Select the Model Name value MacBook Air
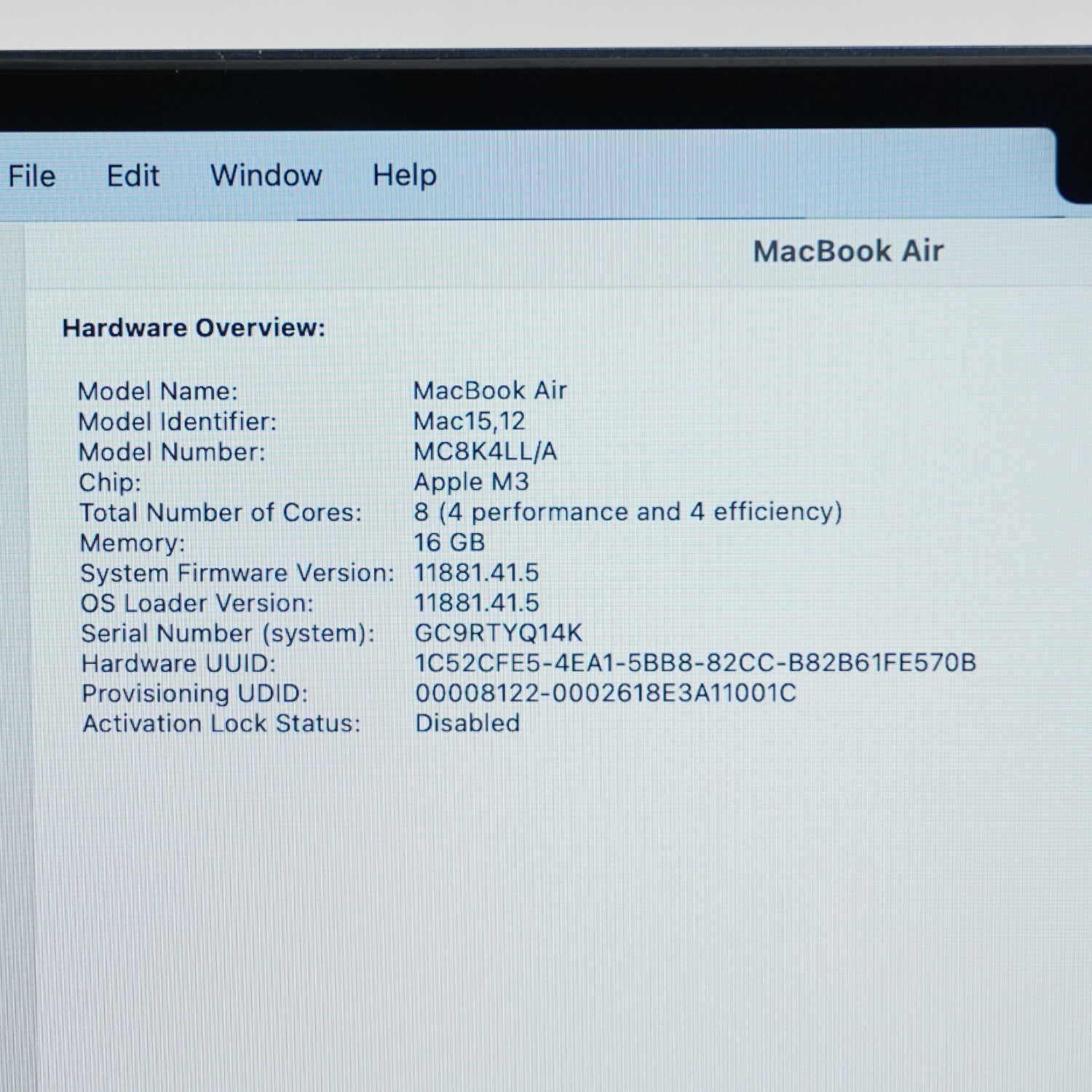Screen dimensions: 1092x1092 (x=490, y=390)
